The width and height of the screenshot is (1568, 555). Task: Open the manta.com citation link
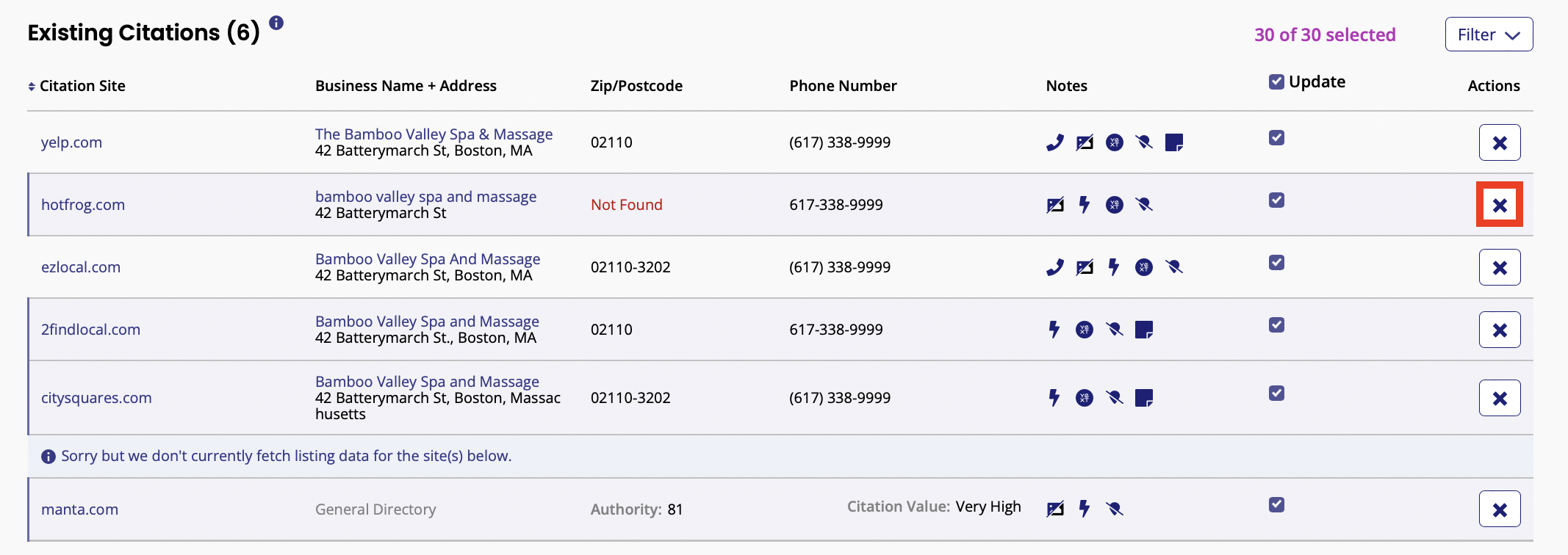[79, 509]
